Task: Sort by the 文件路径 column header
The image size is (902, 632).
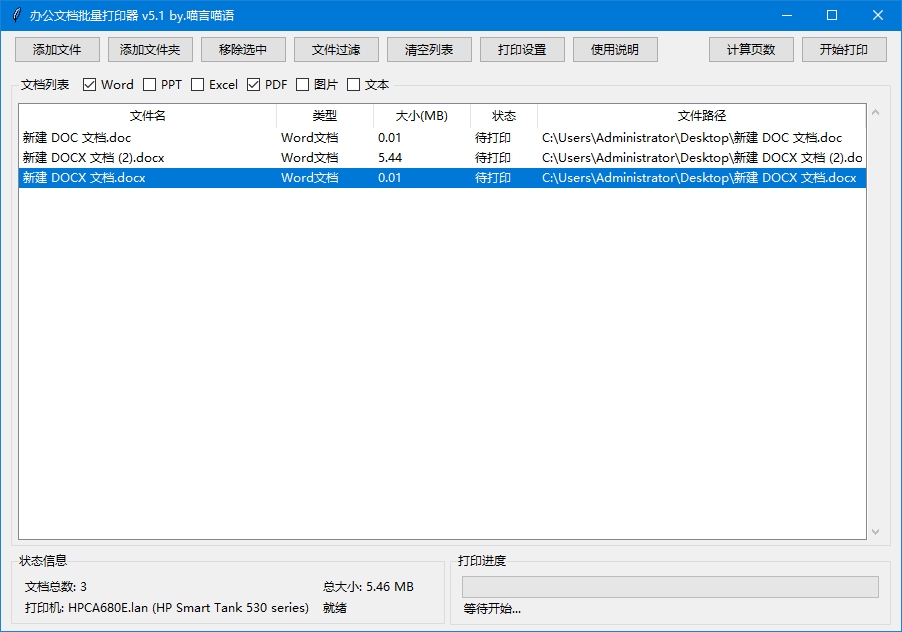Action: 702,116
